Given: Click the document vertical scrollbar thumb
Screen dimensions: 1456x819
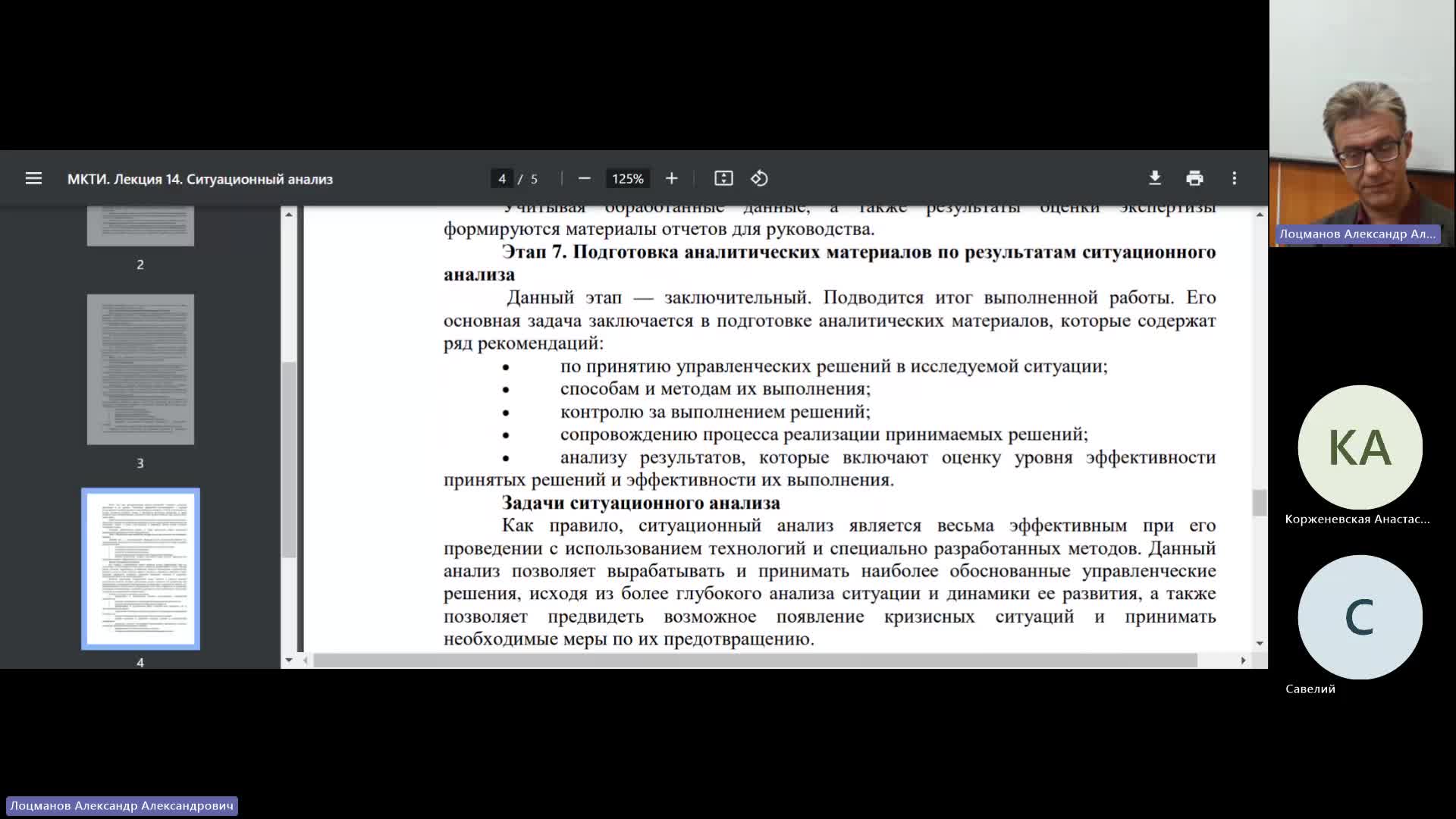Looking at the screenshot, I should [x=1260, y=503].
